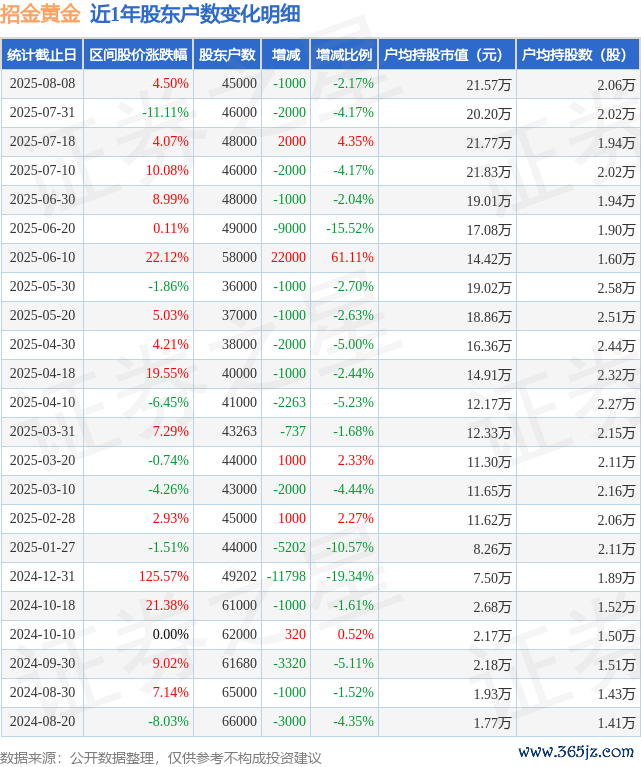This screenshot has height=767, width=641.
Task: Select the date cell 2024-08-20
Action: pyautogui.click(x=43, y=722)
